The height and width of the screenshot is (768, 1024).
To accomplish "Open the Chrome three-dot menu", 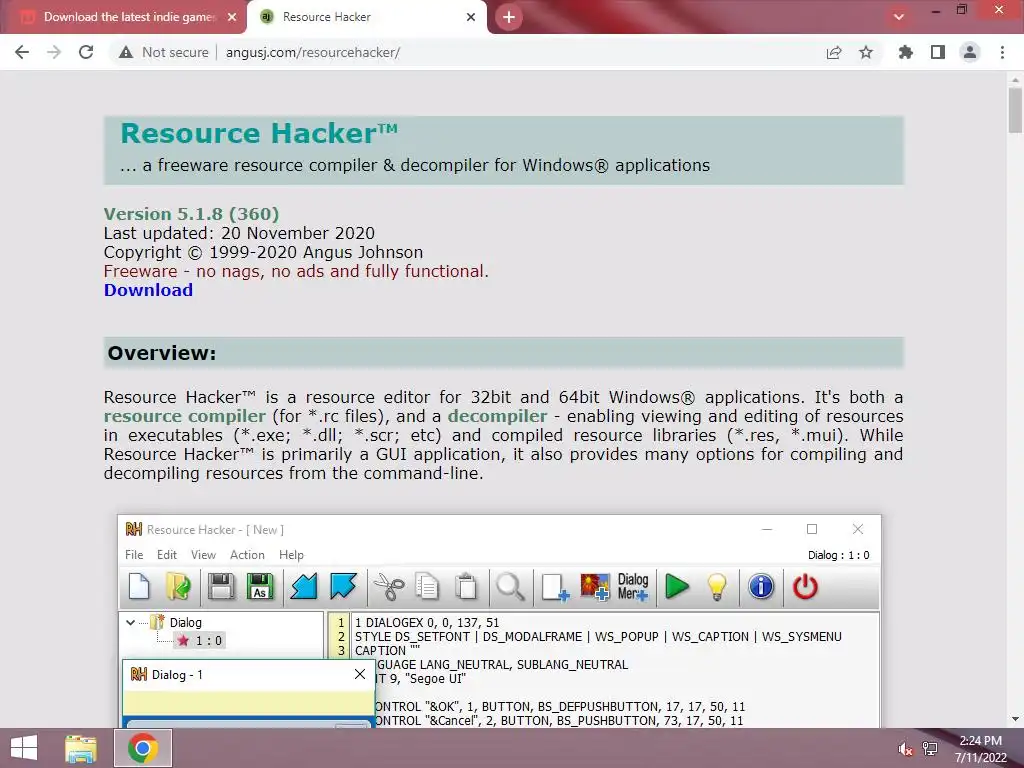I will point(1002,52).
